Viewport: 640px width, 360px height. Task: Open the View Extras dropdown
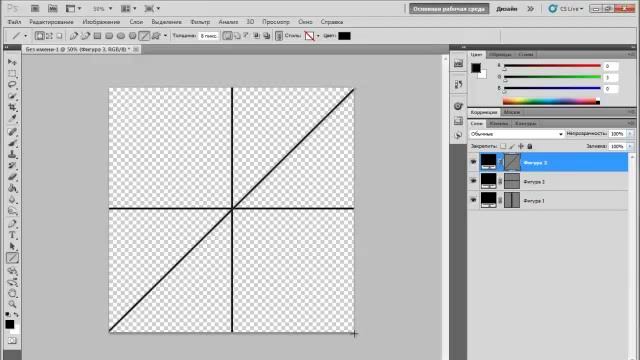(73, 9)
